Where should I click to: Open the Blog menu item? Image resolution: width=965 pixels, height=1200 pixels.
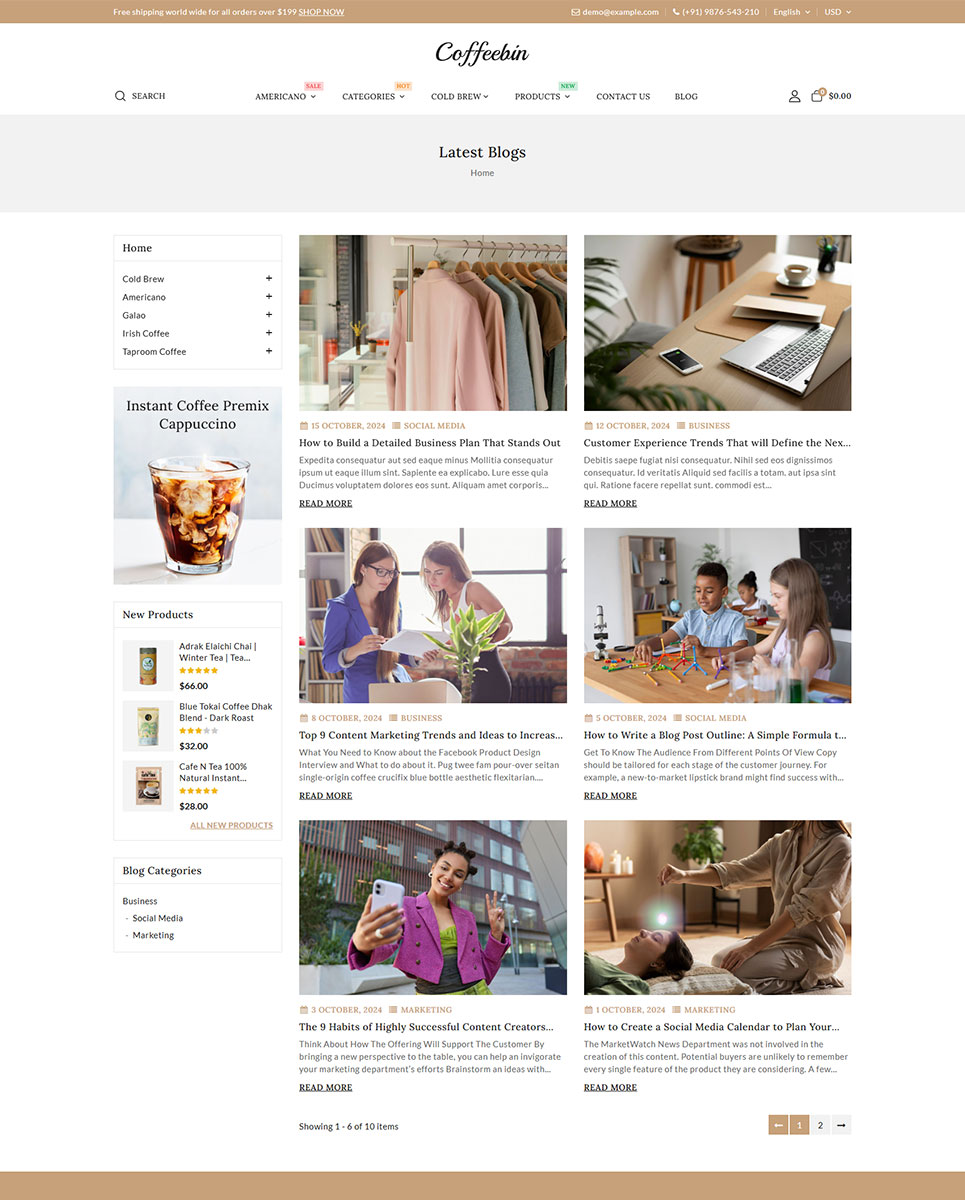tap(686, 97)
